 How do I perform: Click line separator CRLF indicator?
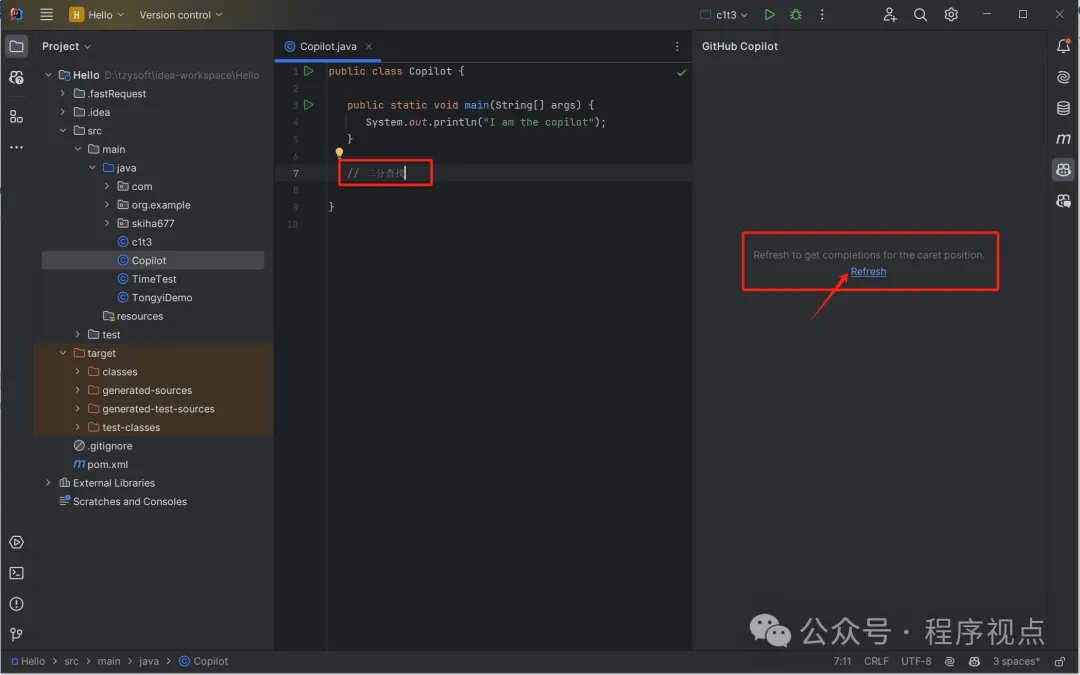point(876,661)
